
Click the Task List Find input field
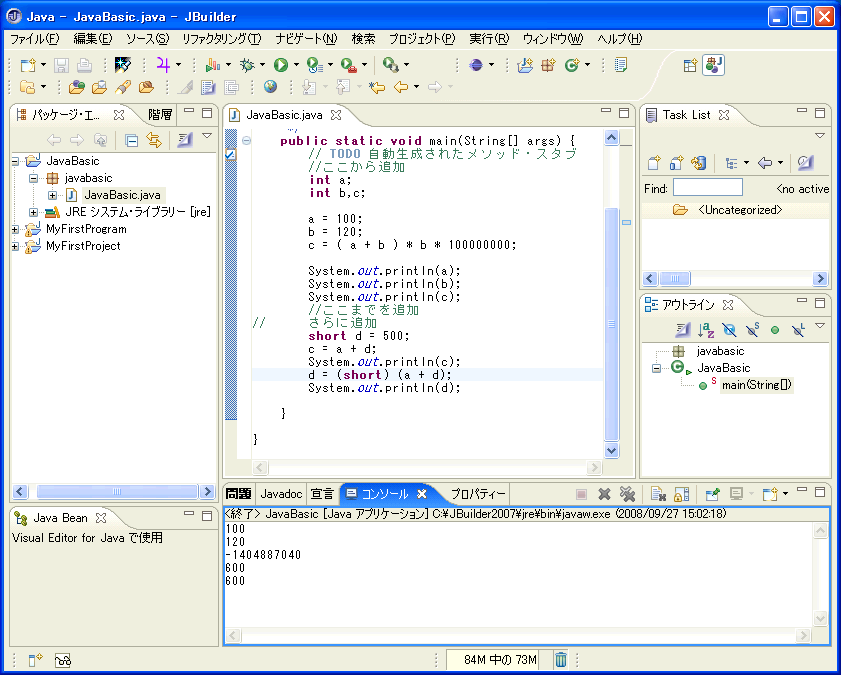tap(707, 188)
